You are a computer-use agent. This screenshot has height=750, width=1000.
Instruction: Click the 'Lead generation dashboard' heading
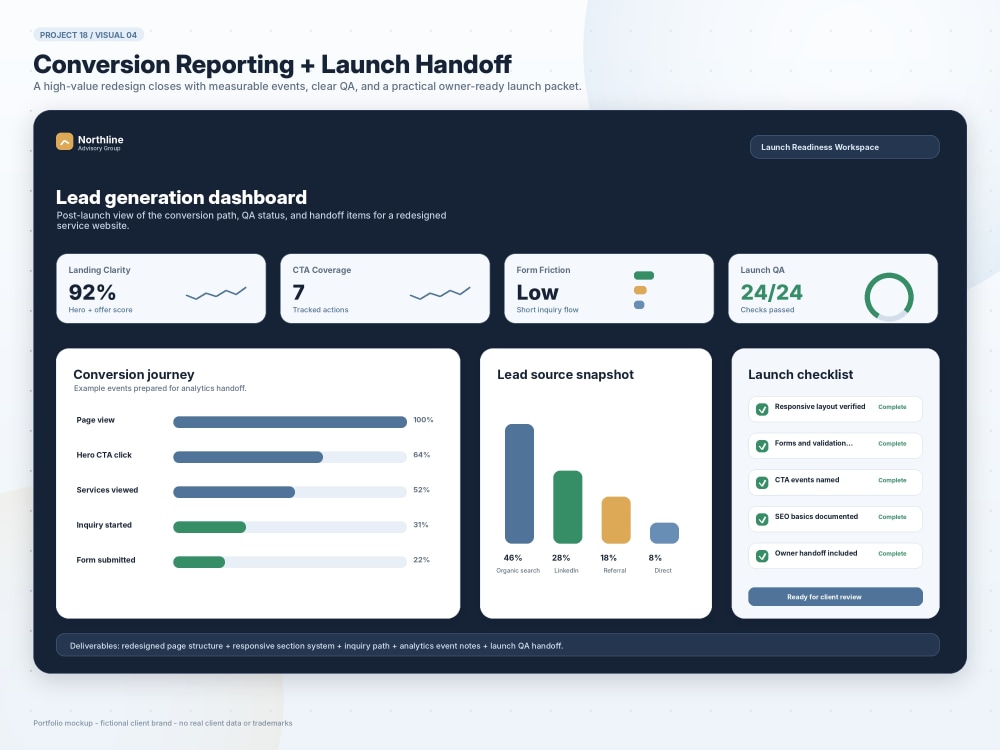[181, 197]
